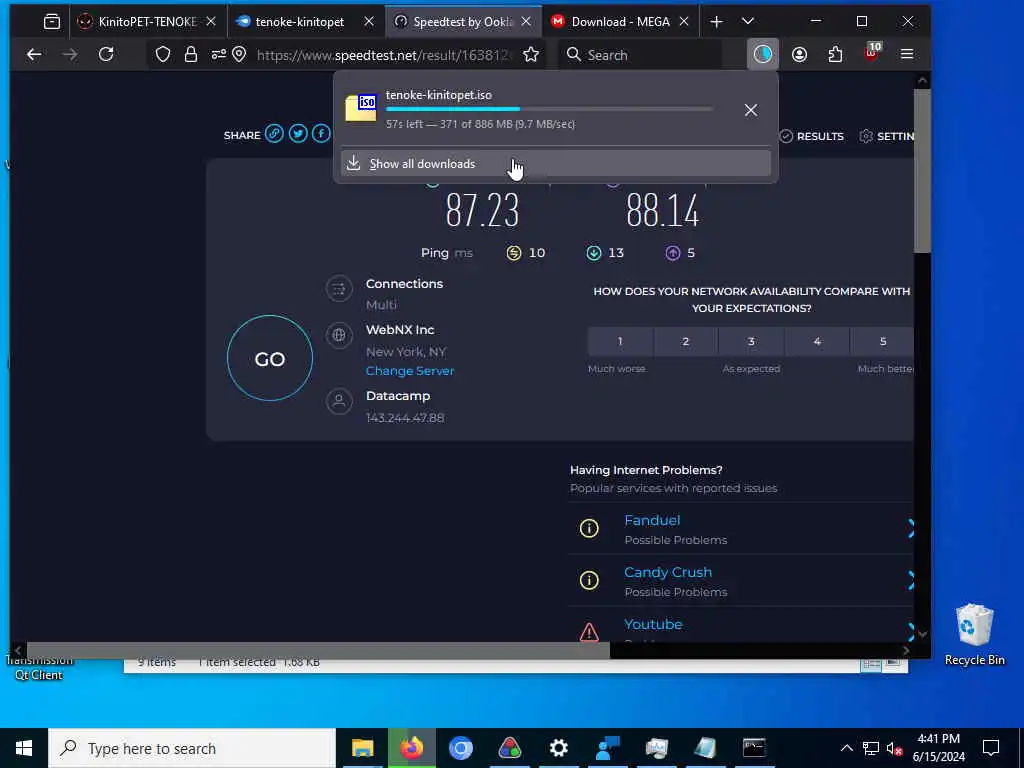This screenshot has height=768, width=1024.
Task: Open the Candy Crush issue link
Action: (x=667, y=572)
